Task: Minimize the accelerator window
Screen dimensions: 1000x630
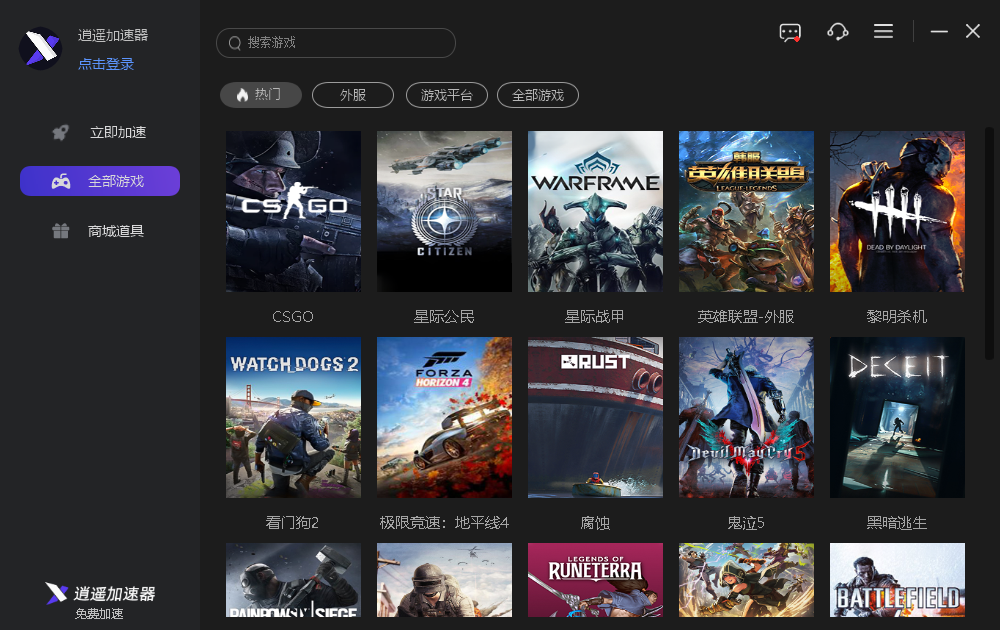Action: (939, 31)
